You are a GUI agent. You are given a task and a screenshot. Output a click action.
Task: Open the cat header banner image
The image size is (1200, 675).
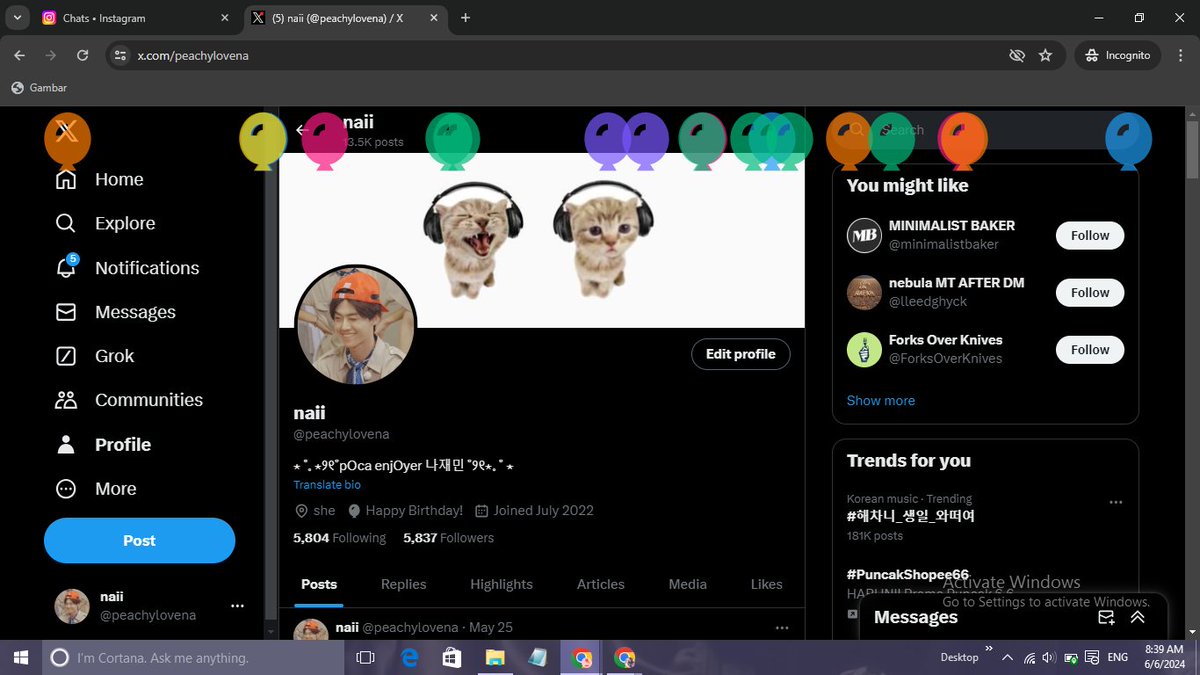pos(542,240)
